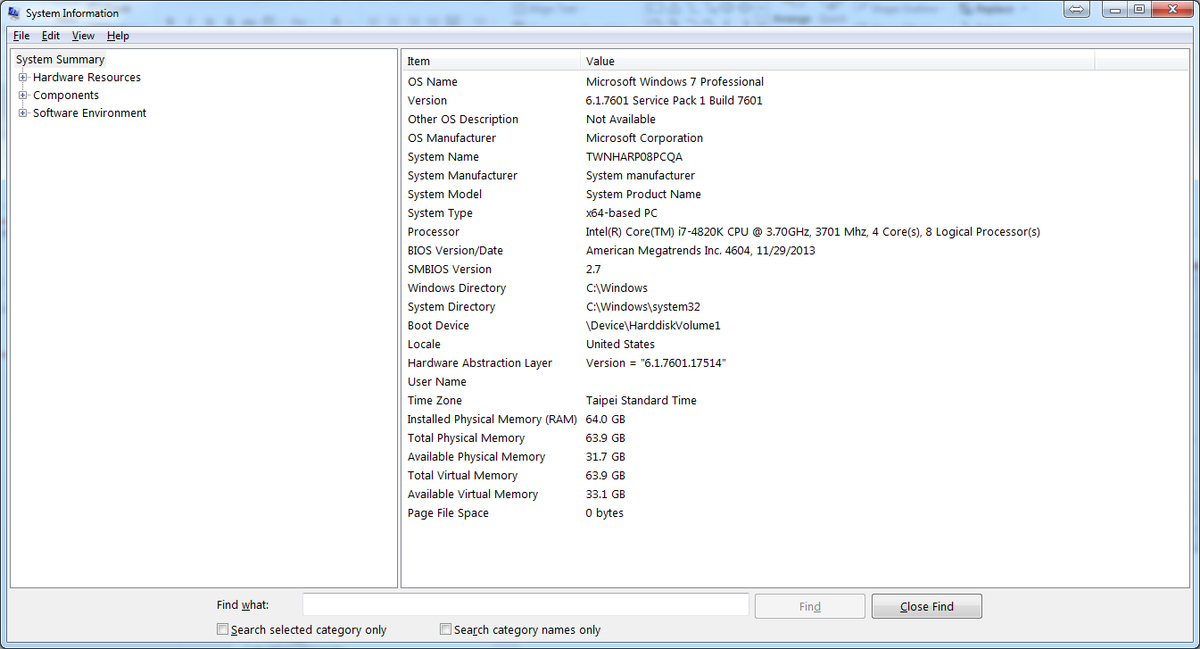1200x649 pixels.
Task: Select the Time Zone row label
Action: (x=434, y=401)
